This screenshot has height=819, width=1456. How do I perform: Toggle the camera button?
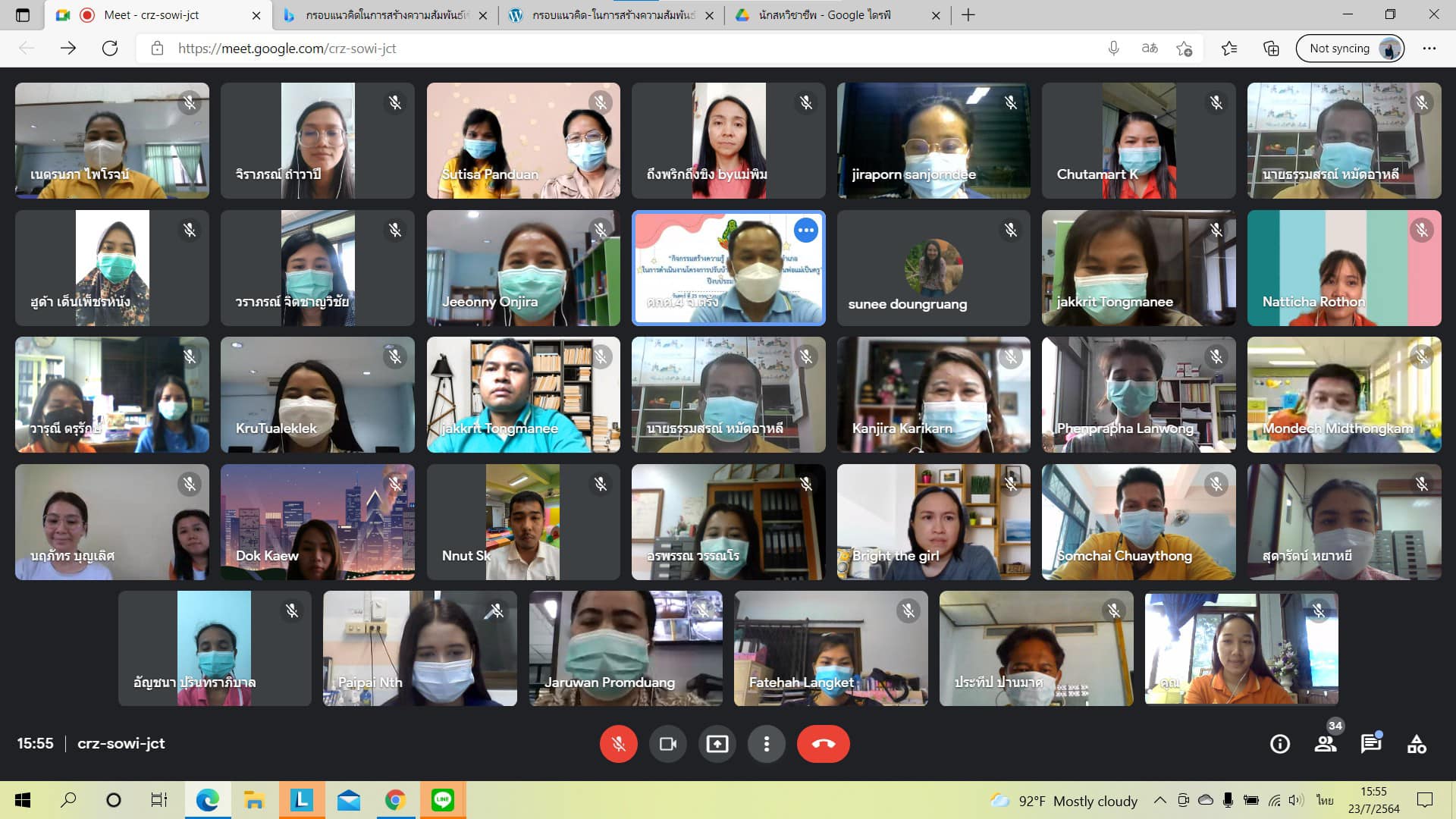coord(667,744)
